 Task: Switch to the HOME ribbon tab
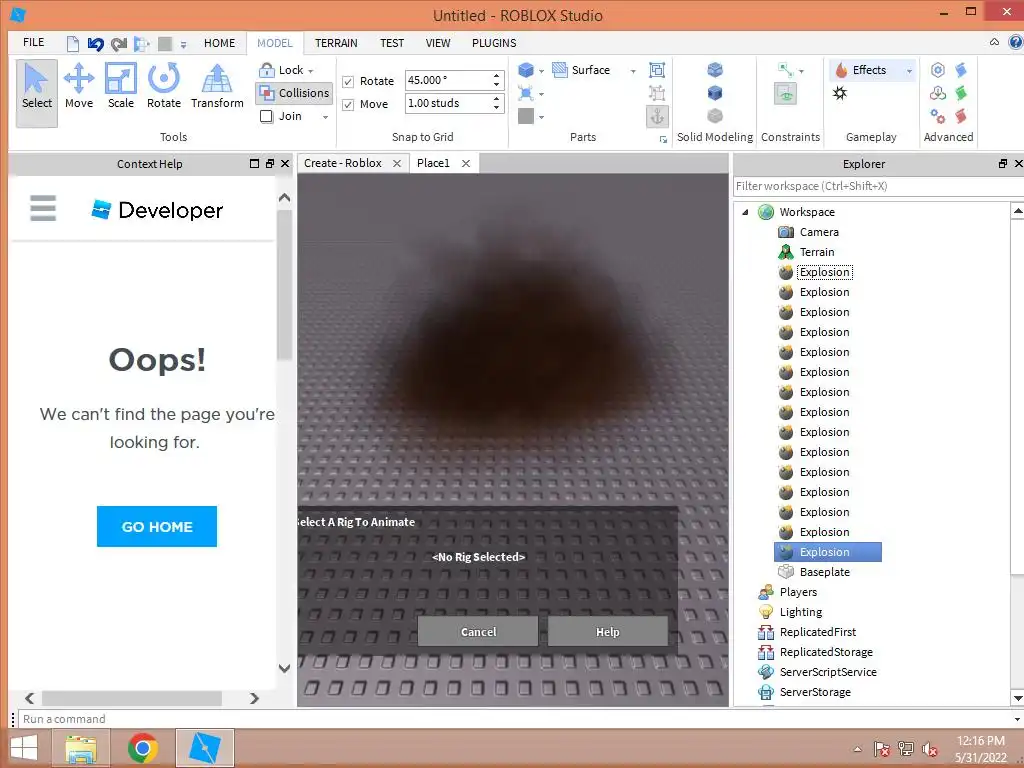coord(219,43)
